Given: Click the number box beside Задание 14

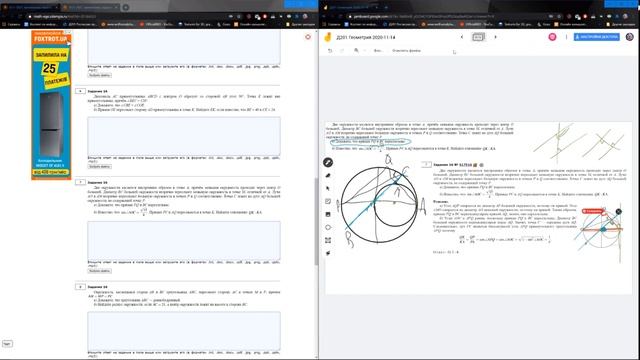Looking at the screenshot, I should 80,91.
